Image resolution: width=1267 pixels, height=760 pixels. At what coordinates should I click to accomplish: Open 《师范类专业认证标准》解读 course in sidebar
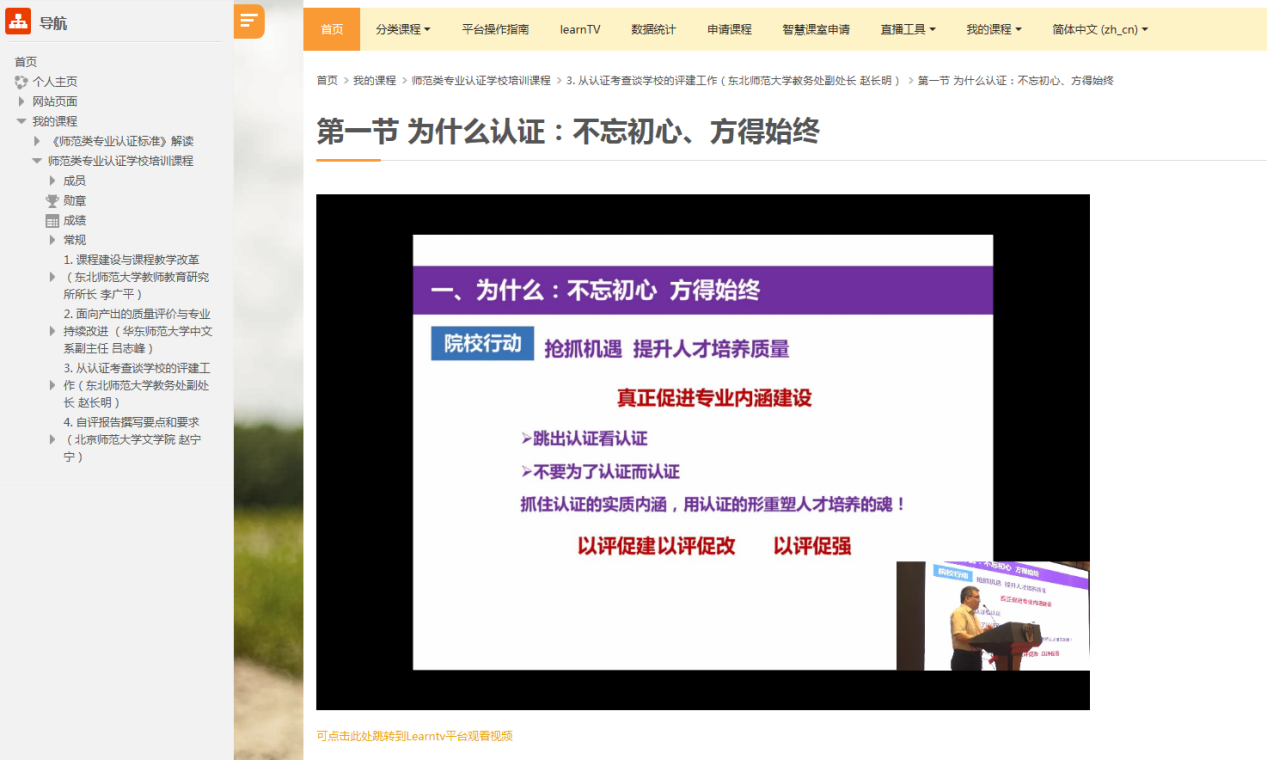(x=121, y=141)
